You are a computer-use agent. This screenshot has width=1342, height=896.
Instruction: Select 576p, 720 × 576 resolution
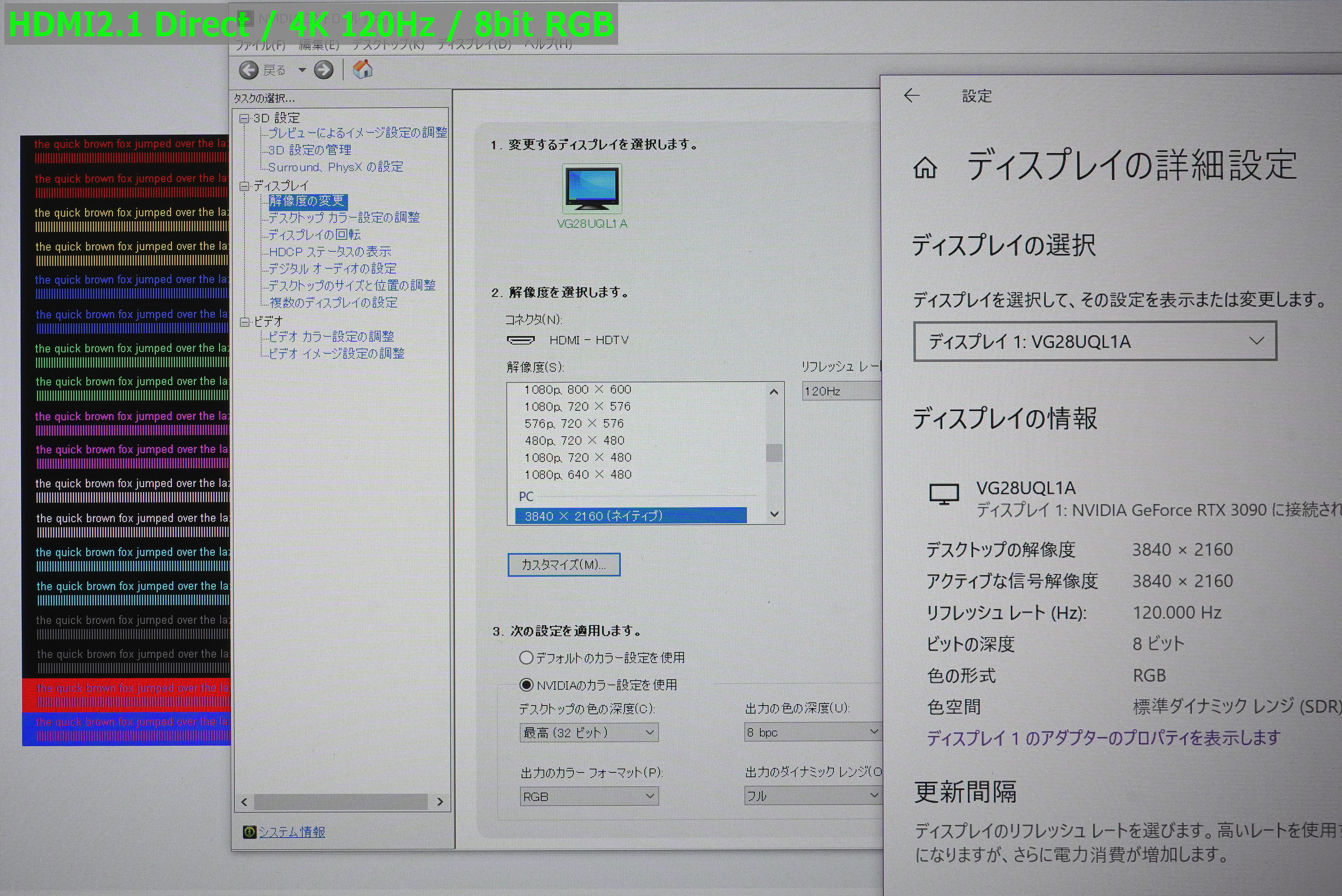point(574,424)
